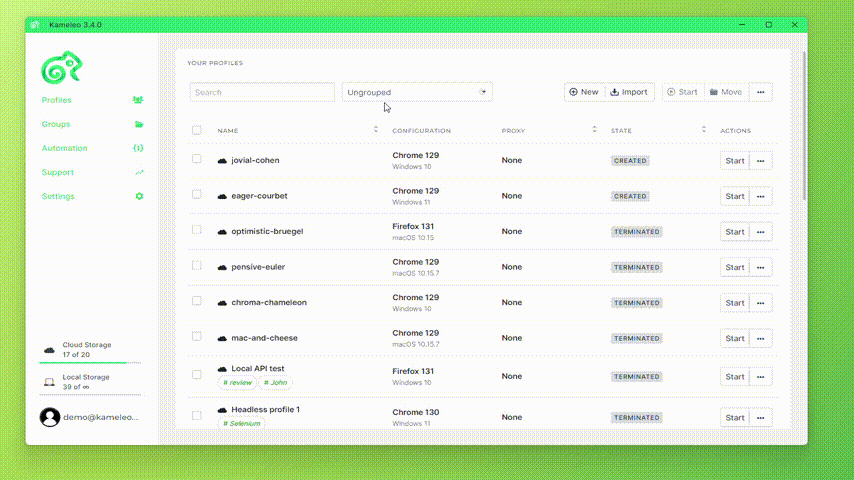The image size is (854, 480).
Task: Click the #John tag on Local API test
Action: pyautogui.click(x=276, y=382)
